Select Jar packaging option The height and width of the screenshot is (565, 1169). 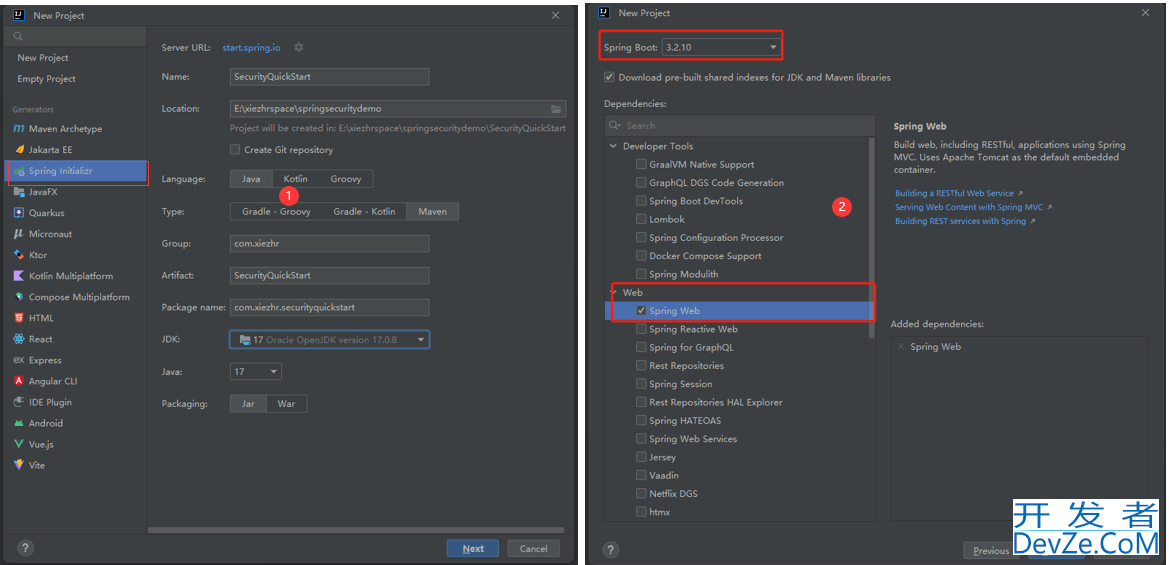point(248,404)
